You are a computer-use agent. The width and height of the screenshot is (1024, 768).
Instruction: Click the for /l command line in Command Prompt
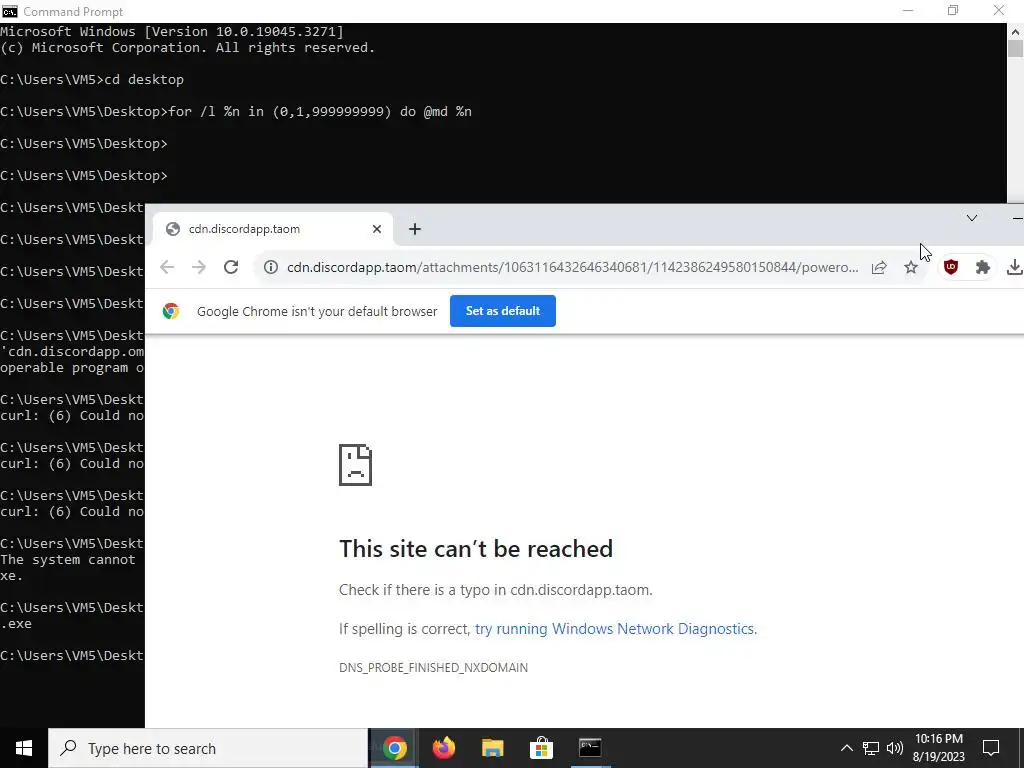236,112
